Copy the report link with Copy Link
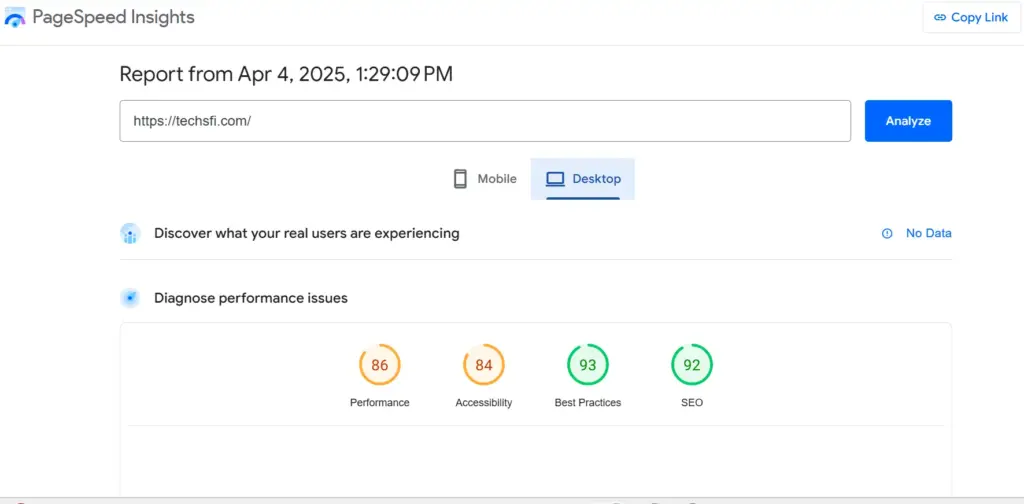The height and width of the screenshot is (504, 1024). coord(971,18)
